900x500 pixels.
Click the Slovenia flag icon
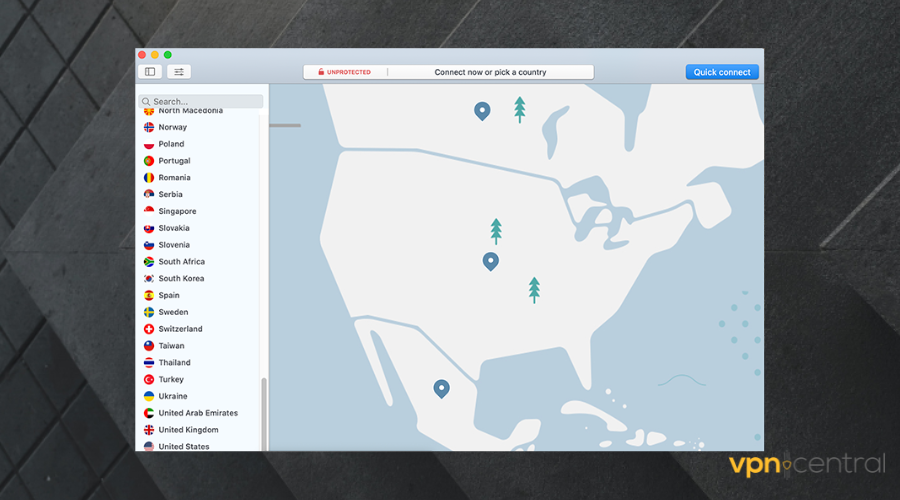(149, 245)
